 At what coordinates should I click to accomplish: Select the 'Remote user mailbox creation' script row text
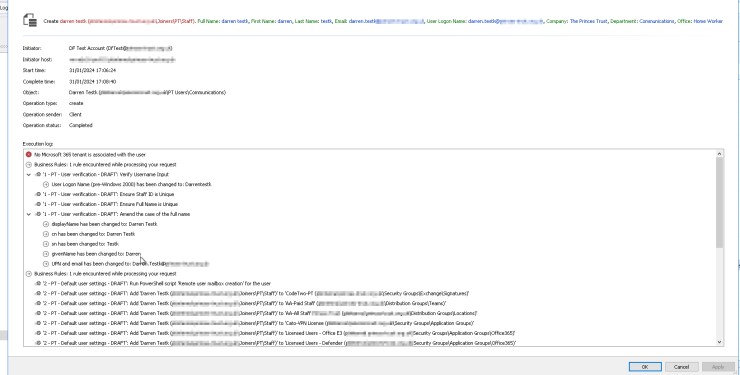[x=156, y=283]
